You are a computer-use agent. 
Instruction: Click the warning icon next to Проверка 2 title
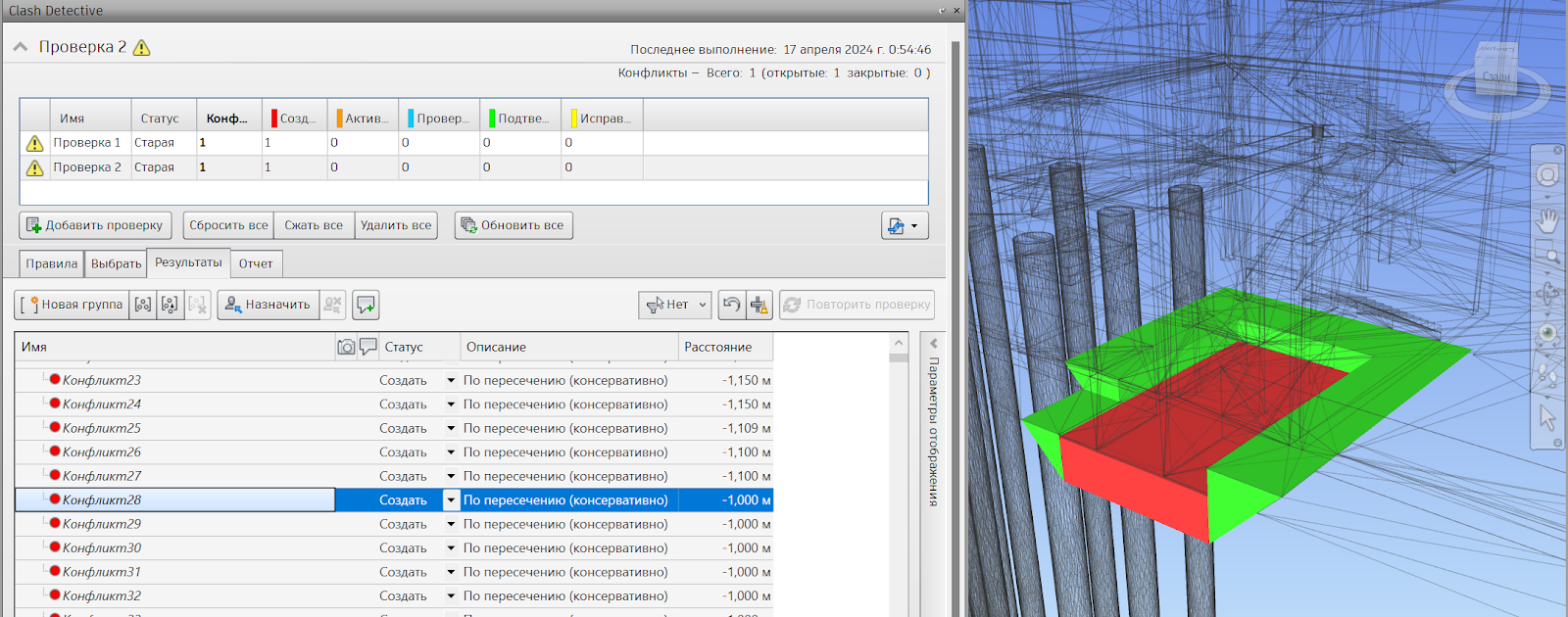[142, 47]
